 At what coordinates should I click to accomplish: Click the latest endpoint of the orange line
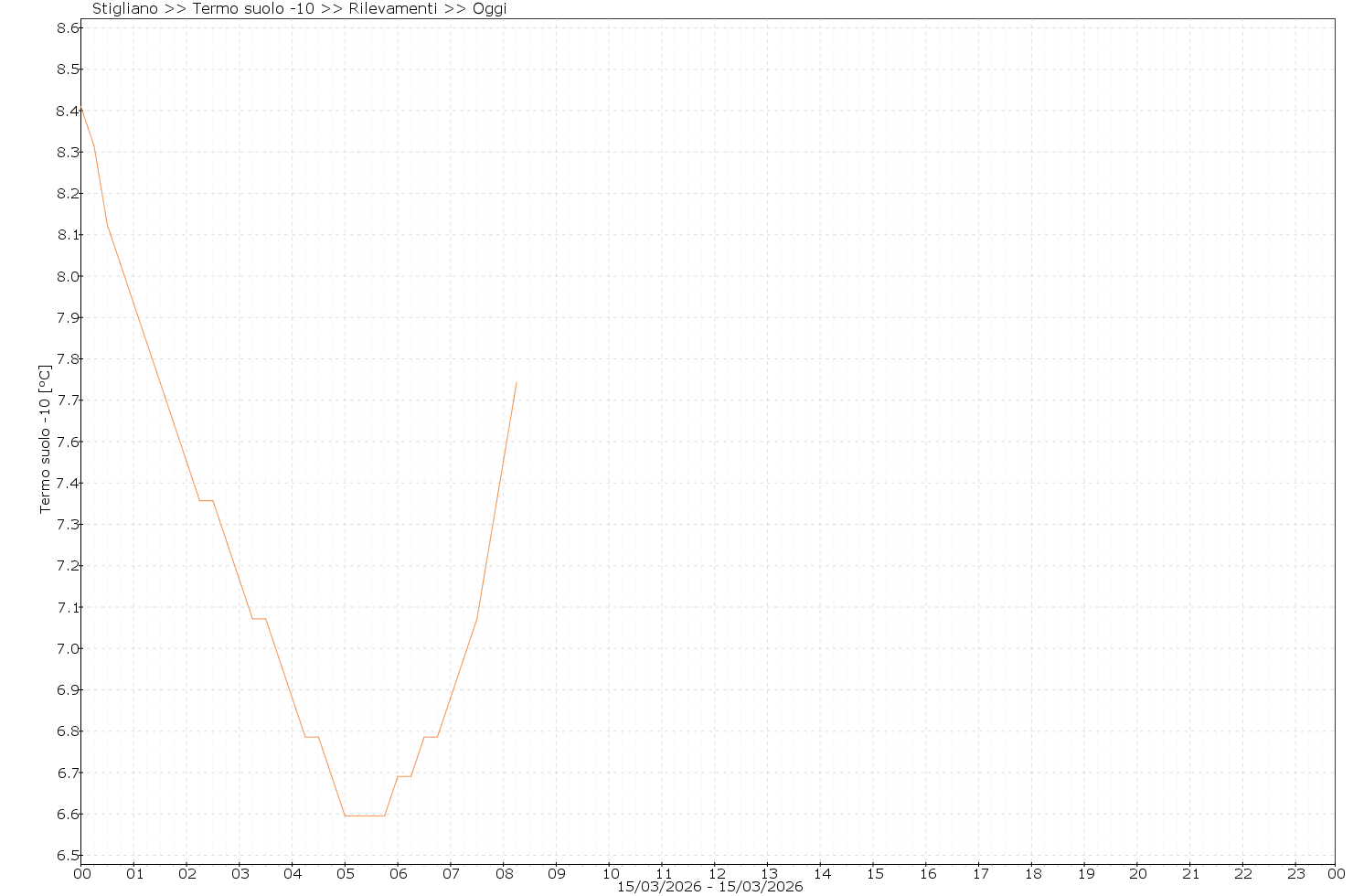(x=517, y=383)
